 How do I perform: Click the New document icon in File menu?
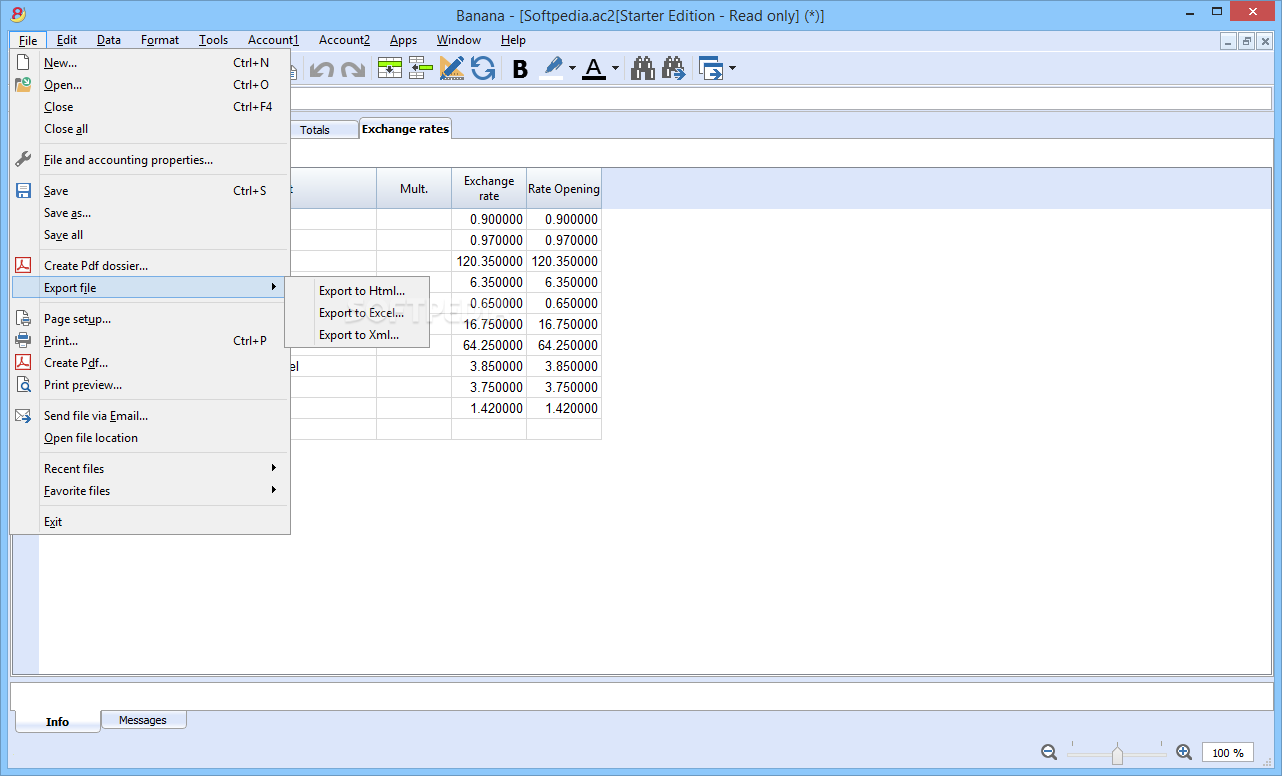coord(23,62)
